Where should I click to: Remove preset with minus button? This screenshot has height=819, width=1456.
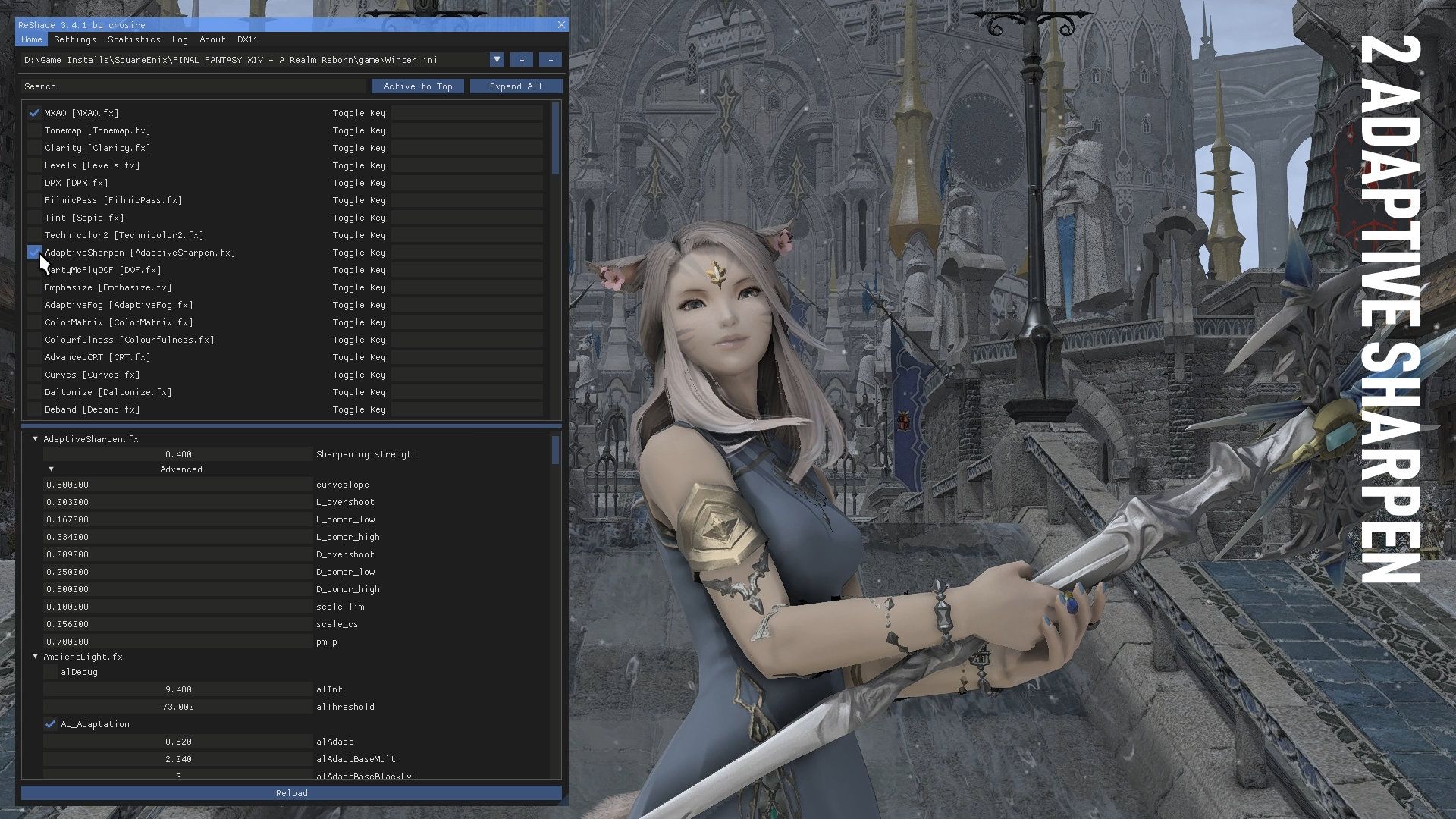pos(551,60)
